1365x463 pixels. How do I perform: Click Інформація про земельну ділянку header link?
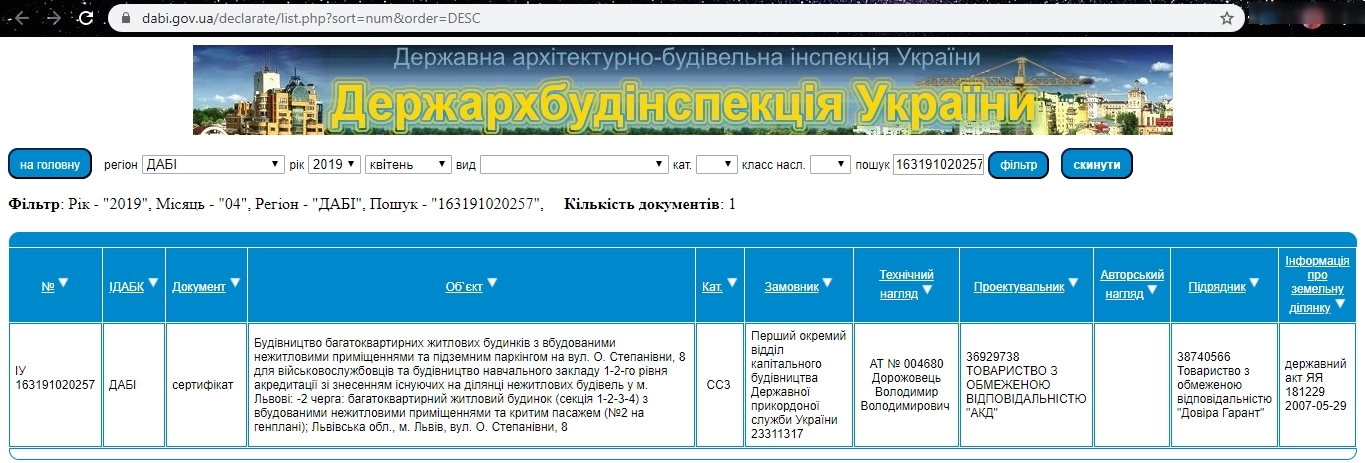[1317, 284]
